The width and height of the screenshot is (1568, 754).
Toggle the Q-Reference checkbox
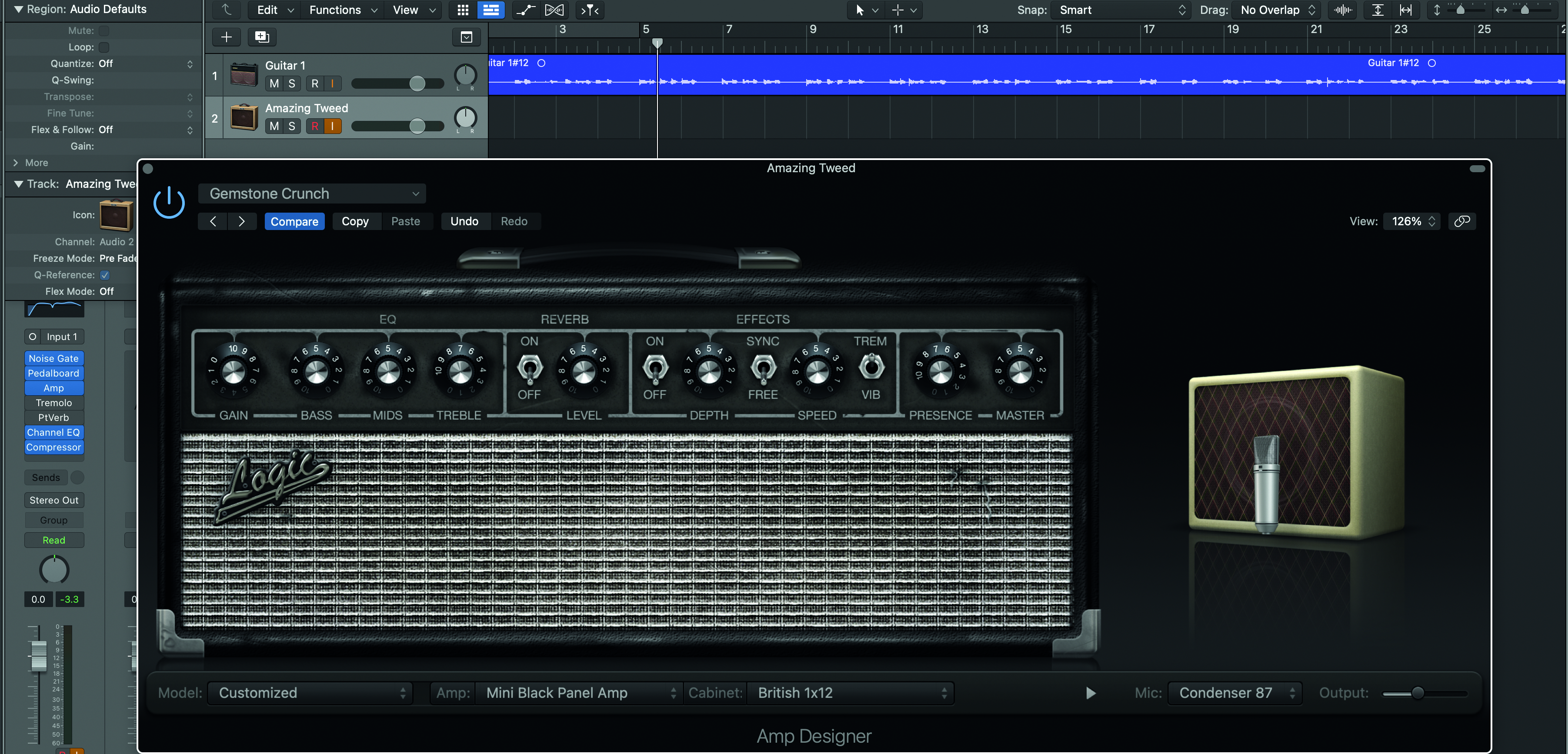point(105,275)
